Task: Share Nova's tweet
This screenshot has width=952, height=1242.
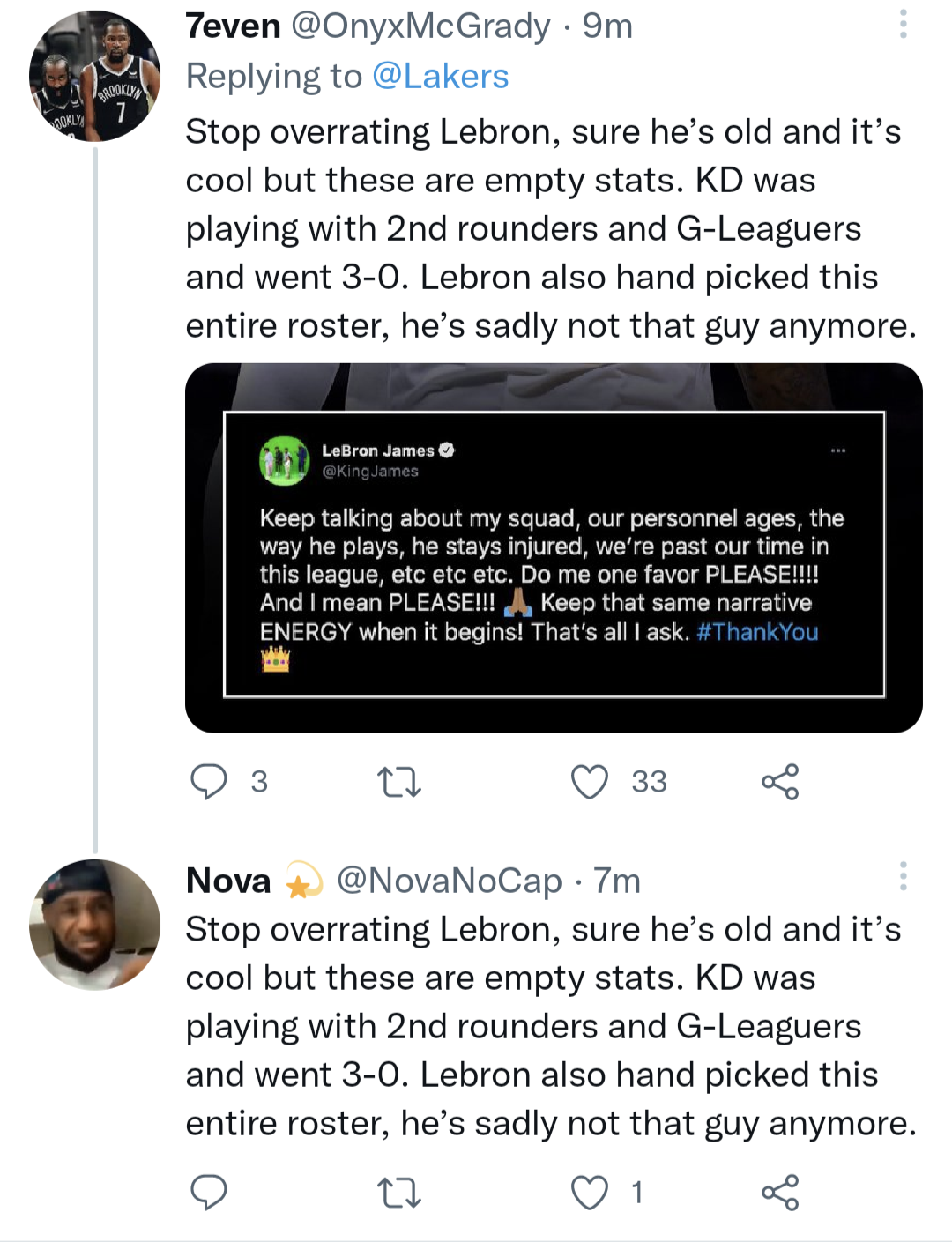Action: pos(780,1193)
